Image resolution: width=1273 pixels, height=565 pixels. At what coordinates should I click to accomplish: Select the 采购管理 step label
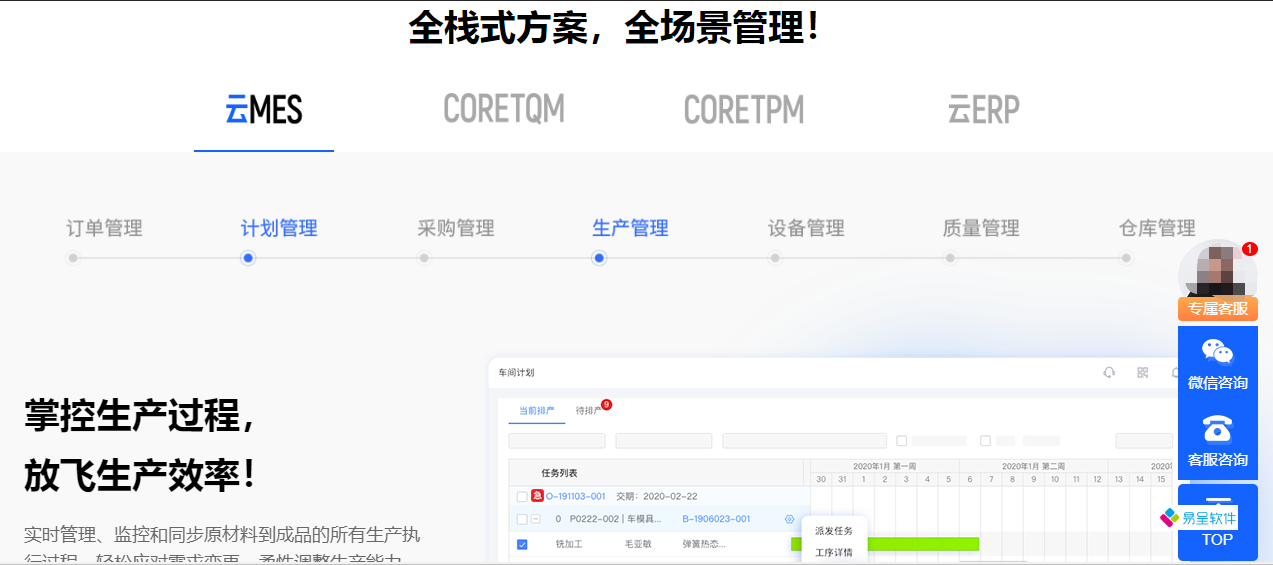456,228
